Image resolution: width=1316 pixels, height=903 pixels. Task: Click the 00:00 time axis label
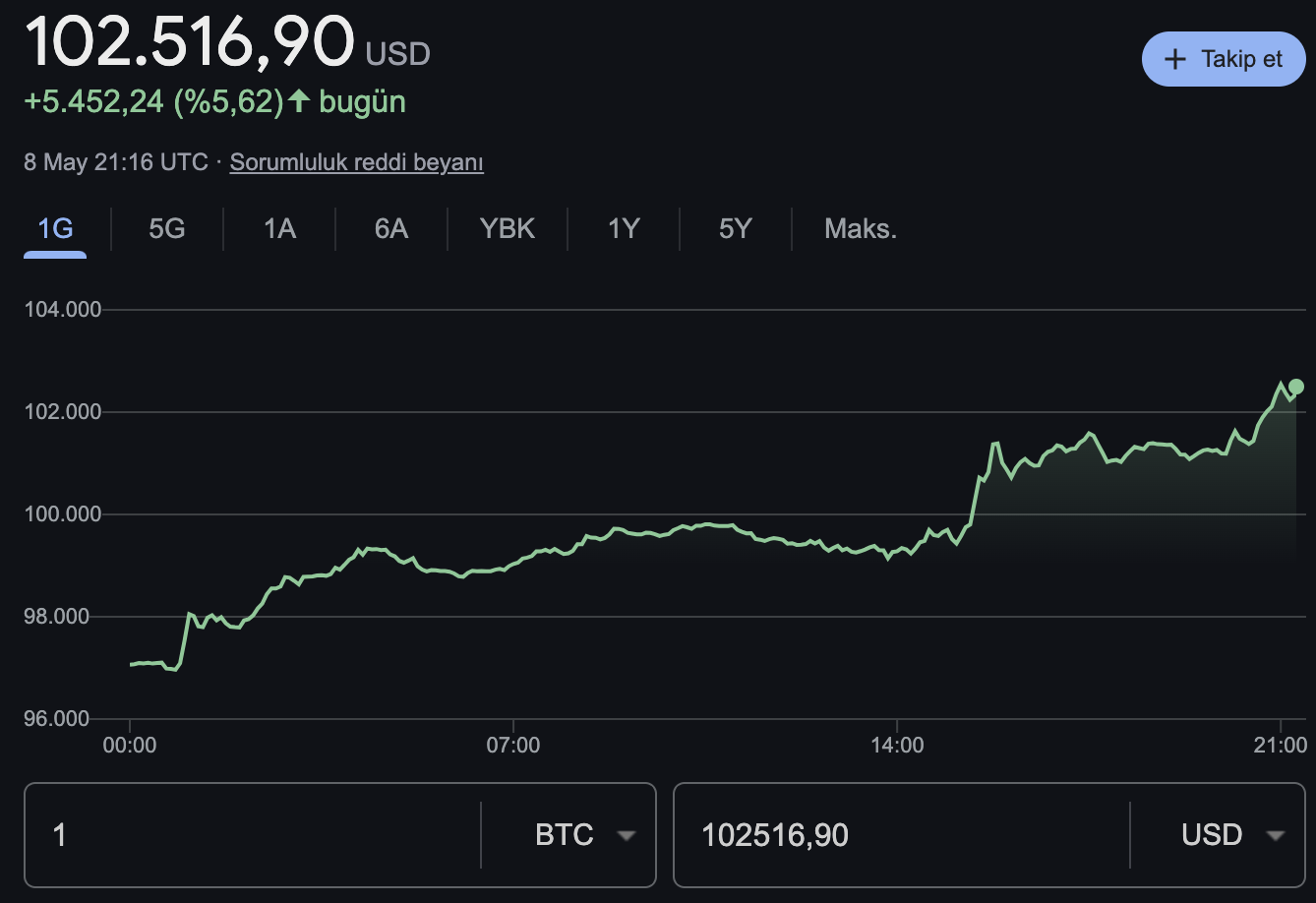(130, 746)
